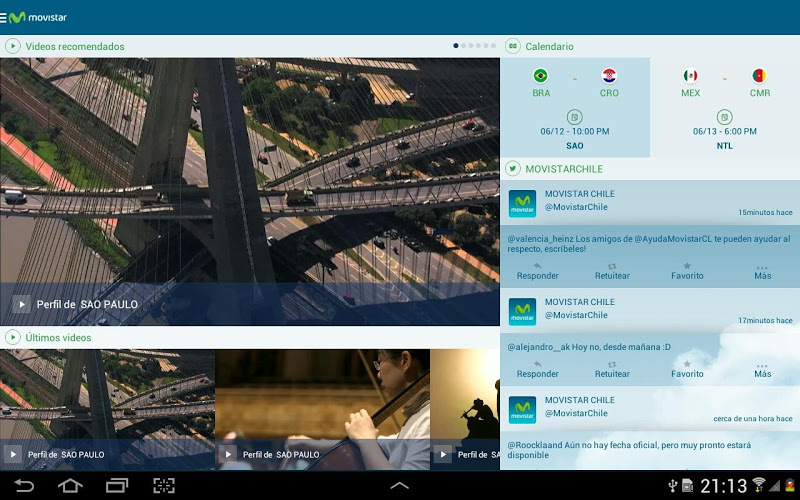The height and width of the screenshot is (500, 800).
Task: Open Más options on @valencia_heinz tweet
Action: point(763,271)
